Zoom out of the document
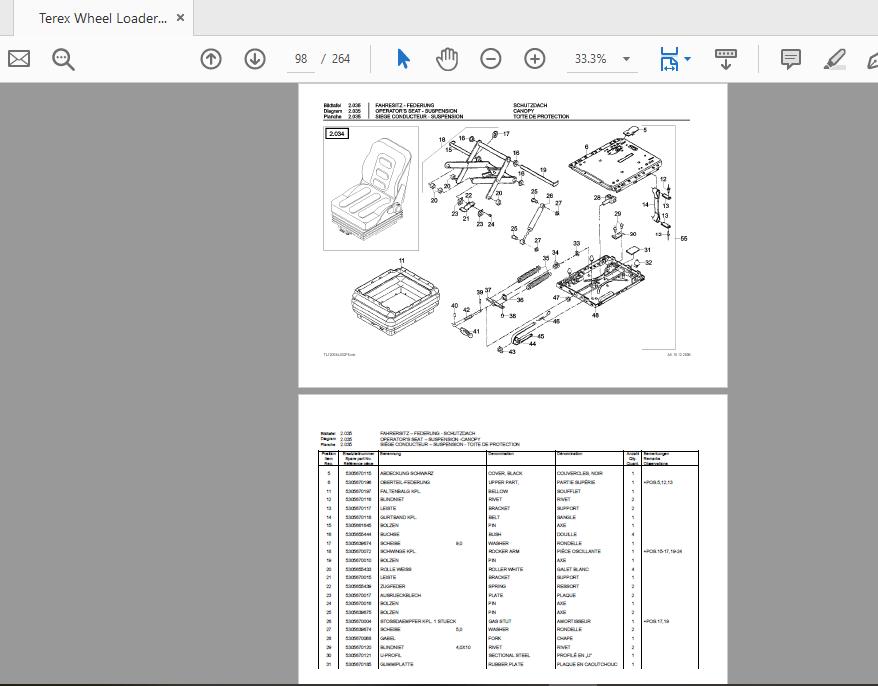Image resolution: width=878 pixels, height=686 pixels. point(489,59)
